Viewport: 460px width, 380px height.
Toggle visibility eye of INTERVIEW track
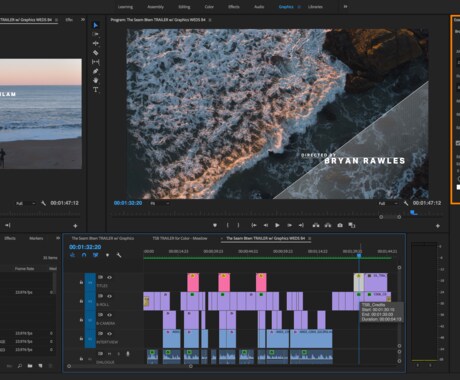click(109, 333)
